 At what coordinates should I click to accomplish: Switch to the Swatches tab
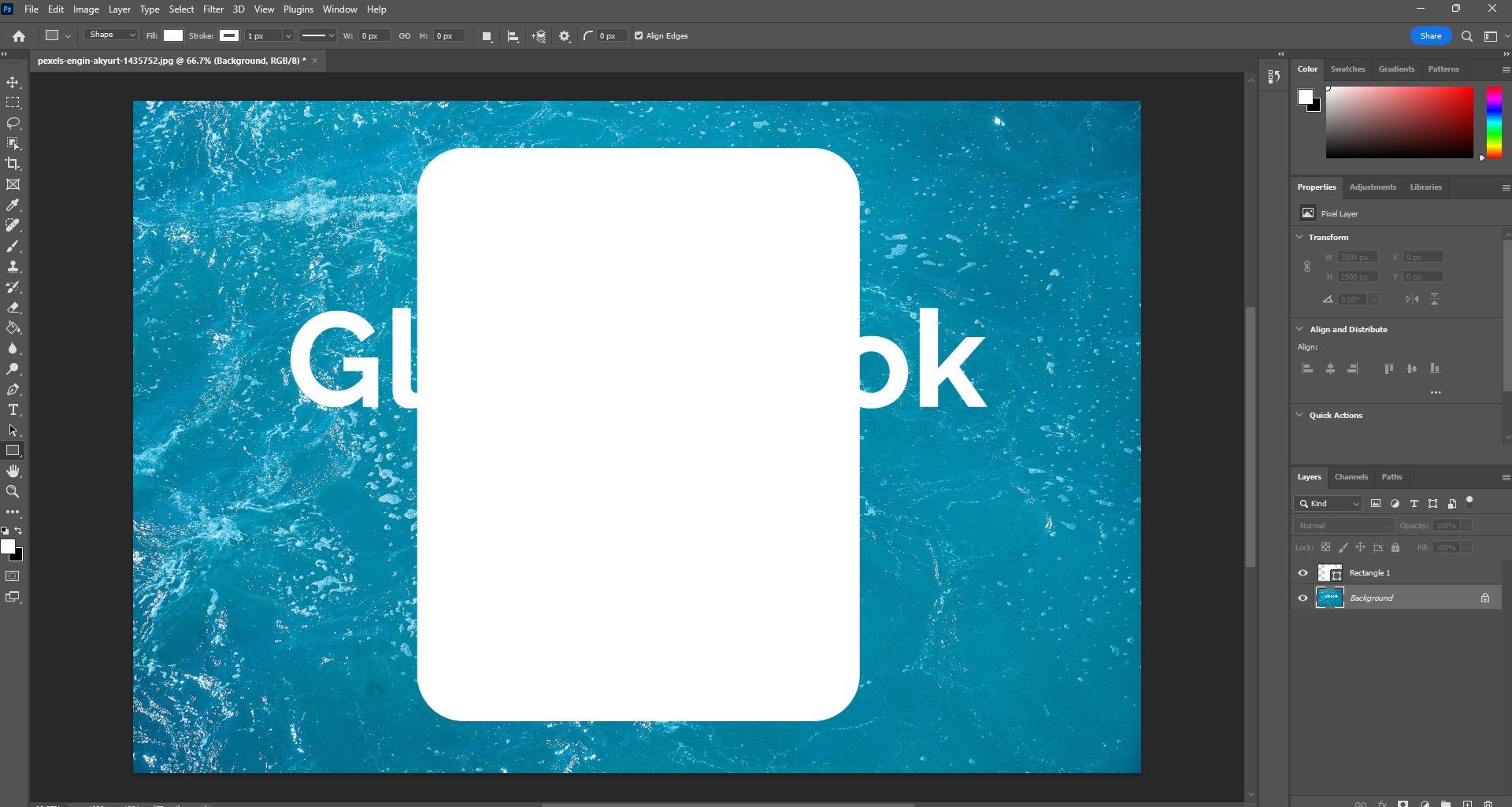pyautogui.click(x=1347, y=69)
